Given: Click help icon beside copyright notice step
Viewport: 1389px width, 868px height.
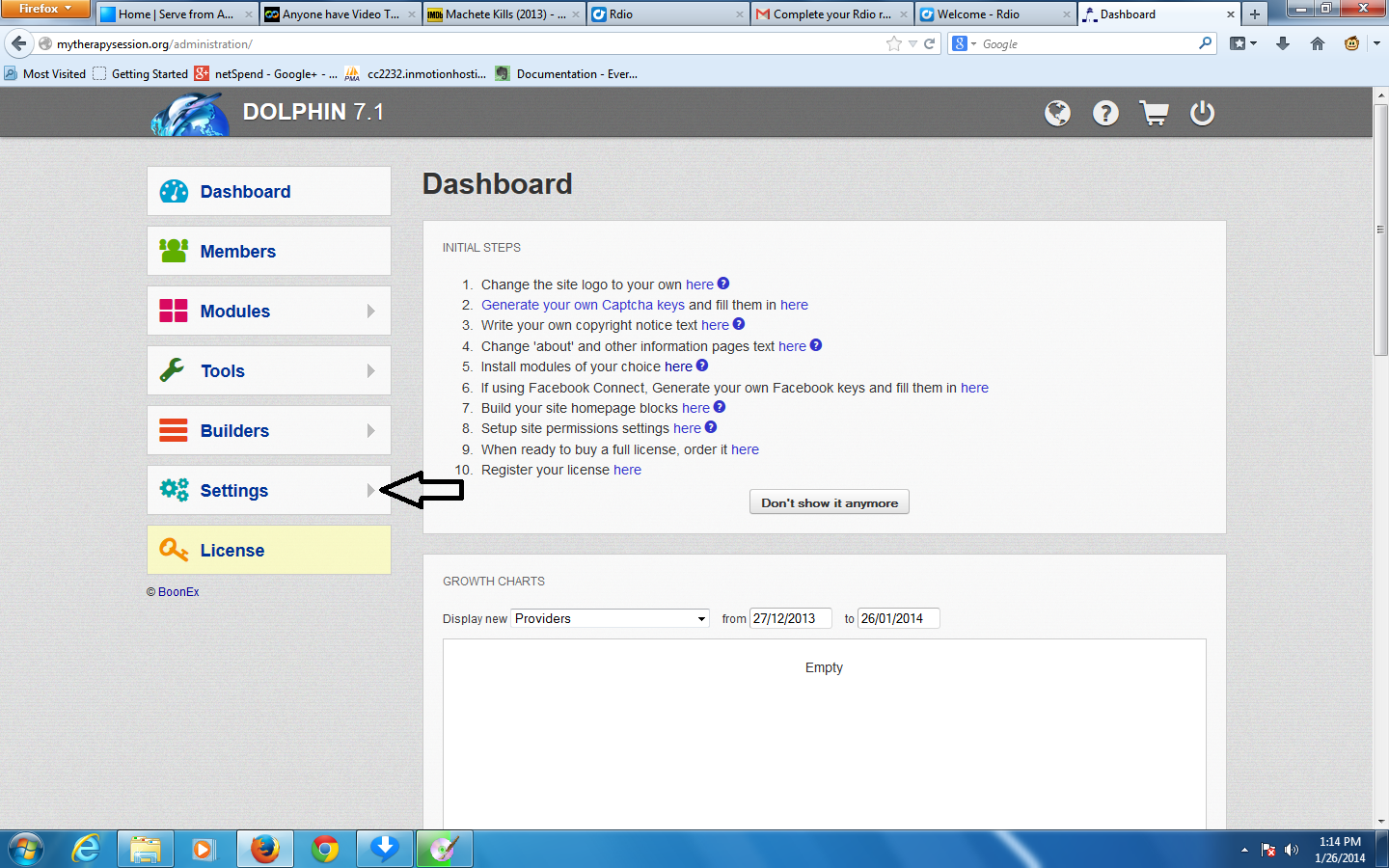Looking at the screenshot, I should pos(739,324).
